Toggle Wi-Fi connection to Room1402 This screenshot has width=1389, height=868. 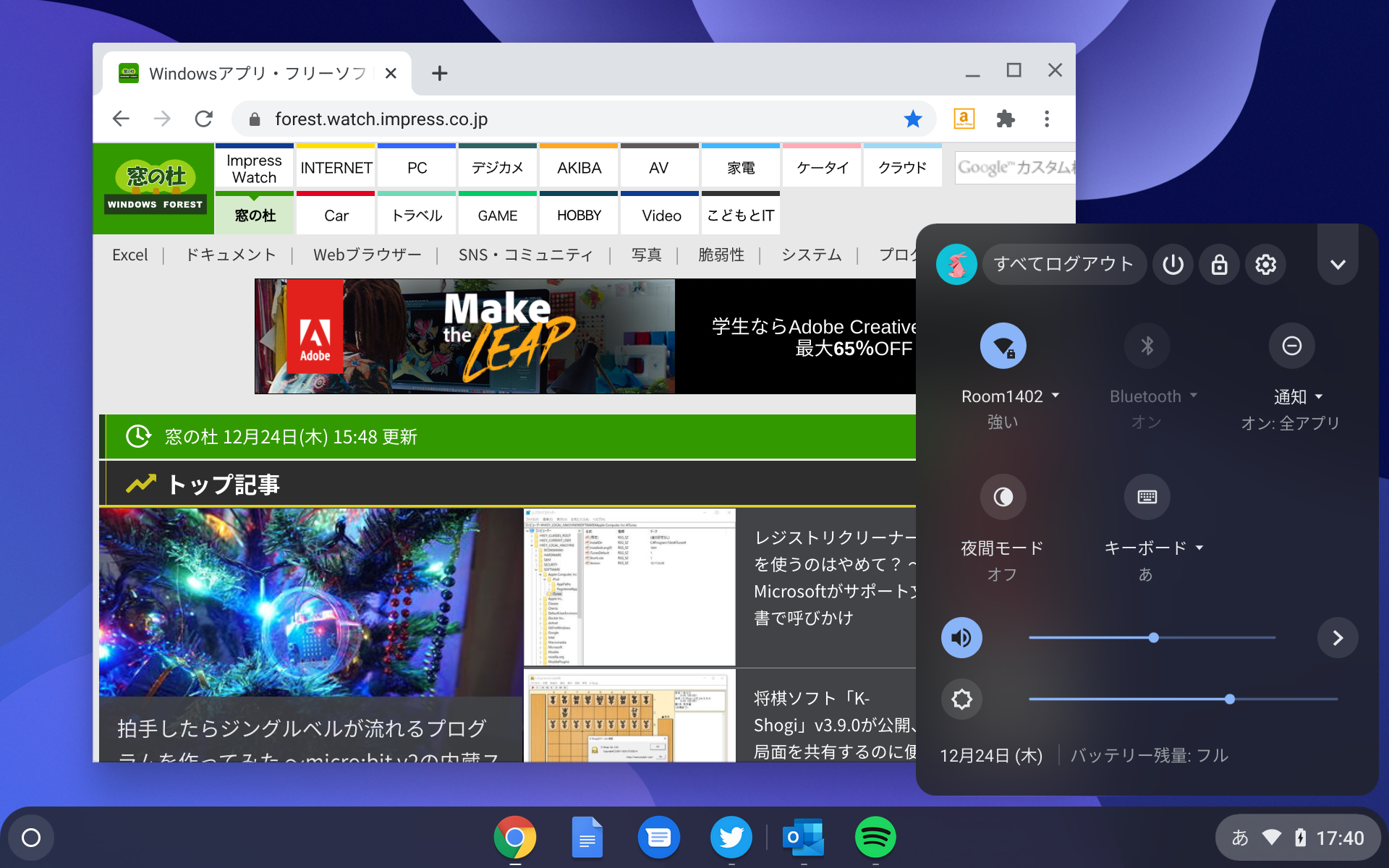1003,346
